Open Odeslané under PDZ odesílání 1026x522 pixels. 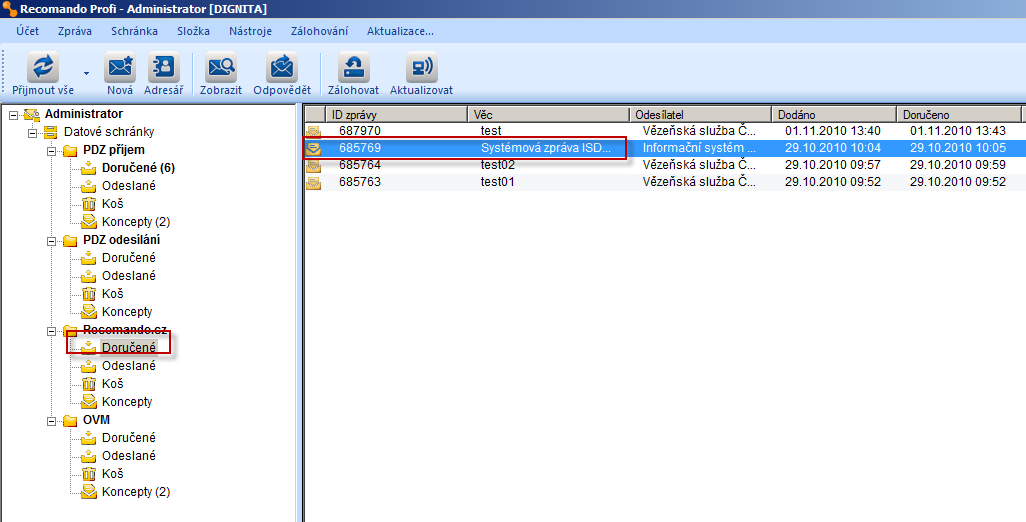pos(129,275)
